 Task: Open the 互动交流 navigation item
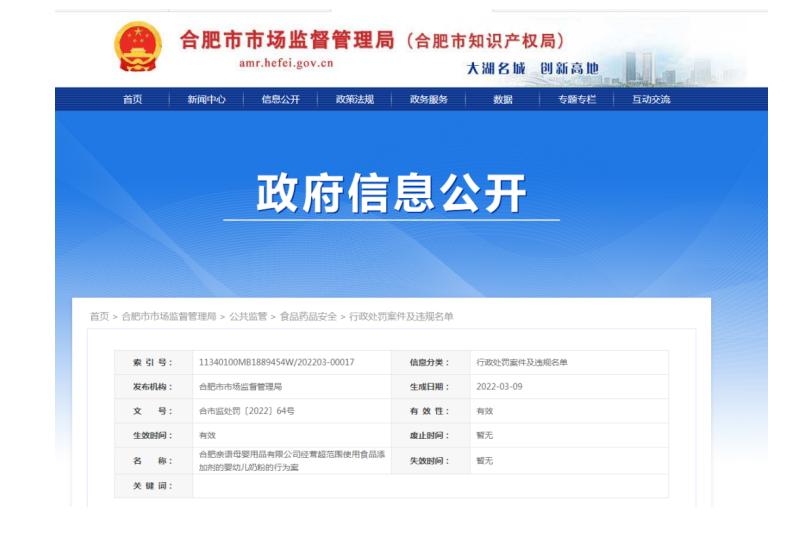coord(651,99)
